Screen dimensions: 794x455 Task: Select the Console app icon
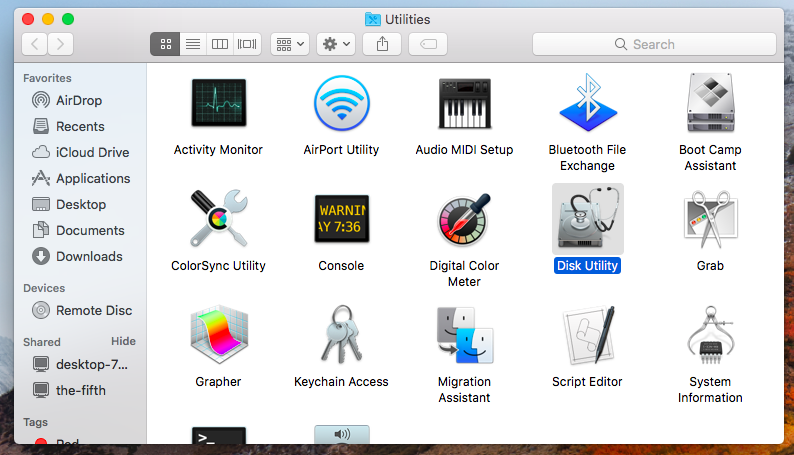point(342,219)
